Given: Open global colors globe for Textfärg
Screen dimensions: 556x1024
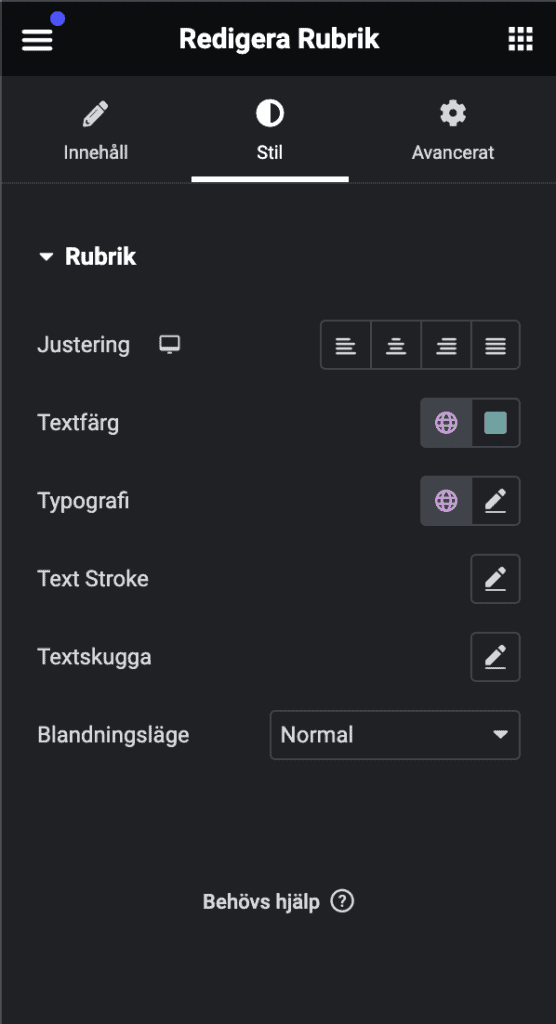Looking at the screenshot, I should click(x=446, y=423).
